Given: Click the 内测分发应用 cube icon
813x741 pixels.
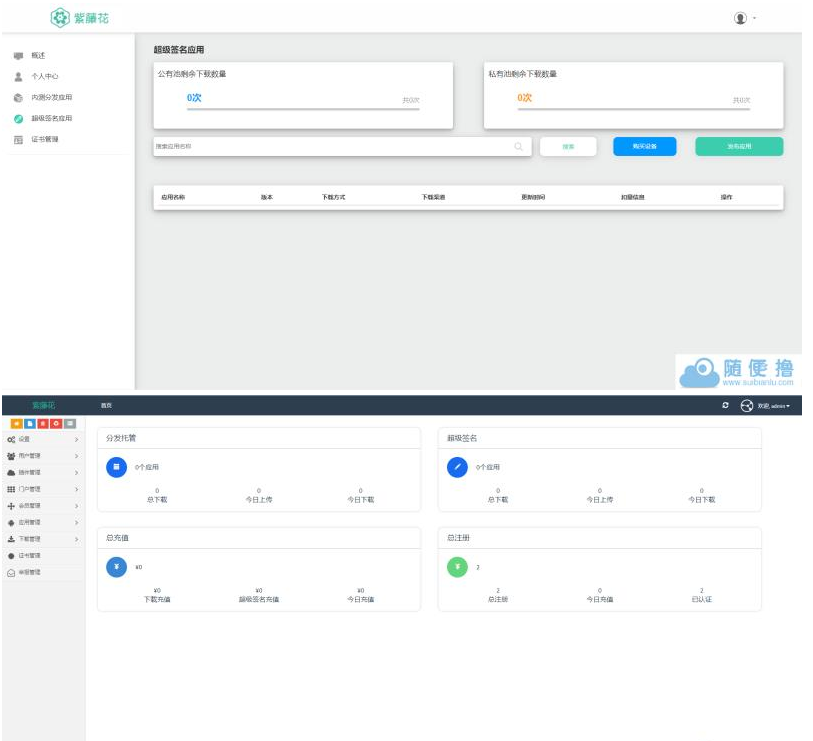Looking at the screenshot, I should click(x=18, y=97).
